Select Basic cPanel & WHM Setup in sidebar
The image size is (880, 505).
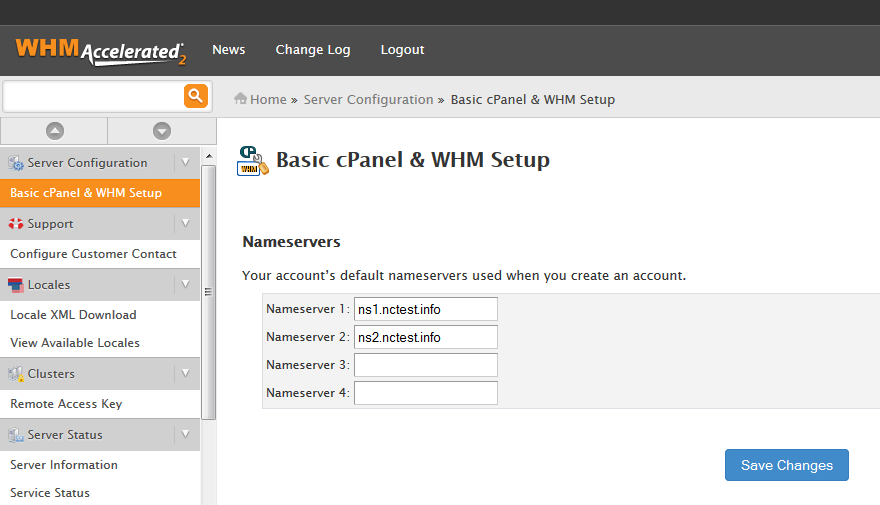click(100, 193)
